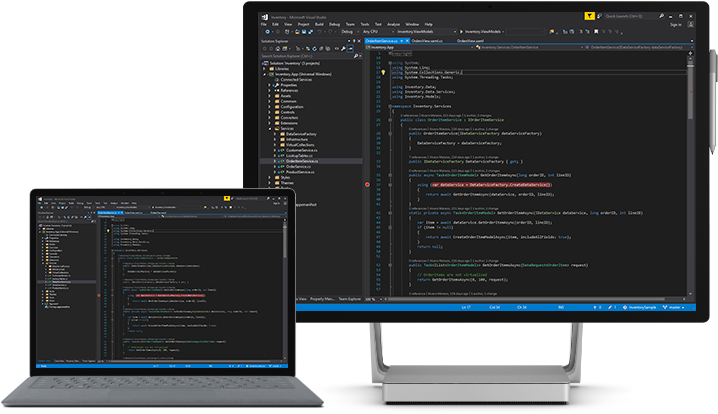The height and width of the screenshot is (414, 718).
Task: Click the Properties wrench icon in Solution Explorer
Action: pyautogui.click(x=343, y=49)
